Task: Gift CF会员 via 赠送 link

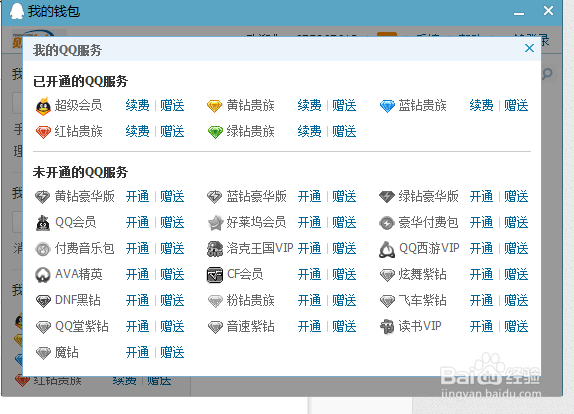Action: pyautogui.click(x=344, y=274)
